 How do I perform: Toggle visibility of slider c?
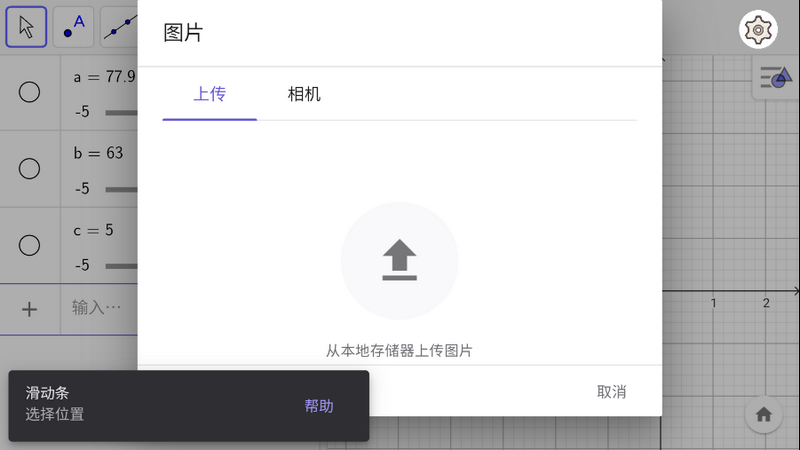tap(30, 245)
